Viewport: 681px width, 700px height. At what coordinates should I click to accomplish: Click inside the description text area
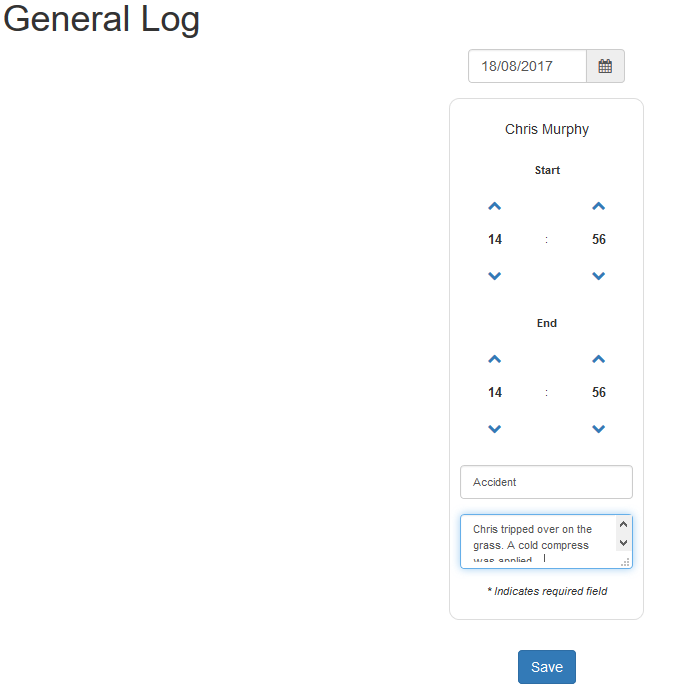point(538,542)
